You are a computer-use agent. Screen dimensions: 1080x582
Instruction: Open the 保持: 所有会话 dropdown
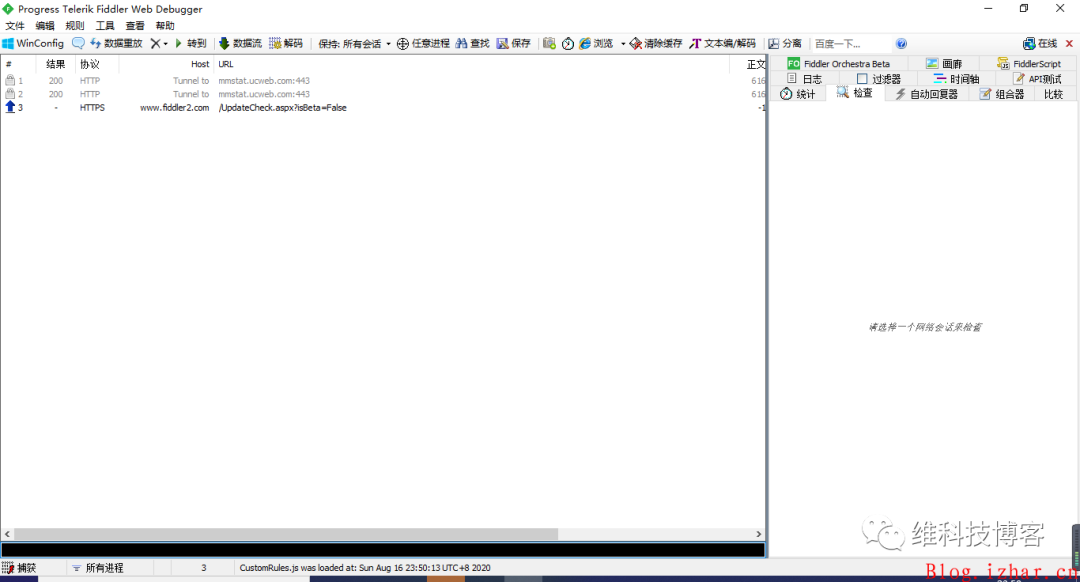tap(354, 43)
